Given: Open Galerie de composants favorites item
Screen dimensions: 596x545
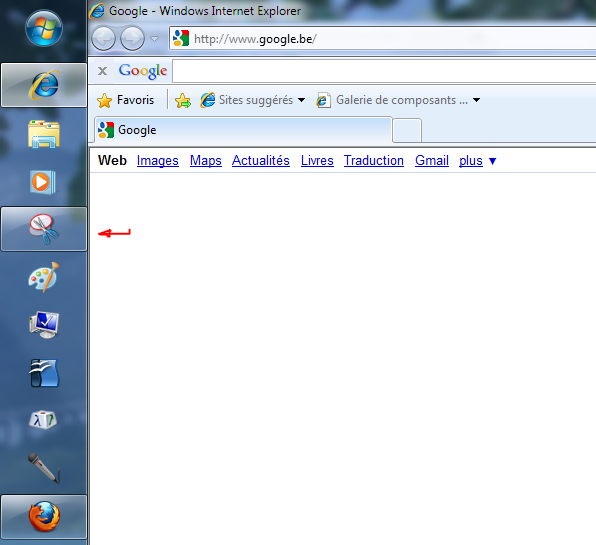Looking at the screenshot, I should [x=392, y=100].
